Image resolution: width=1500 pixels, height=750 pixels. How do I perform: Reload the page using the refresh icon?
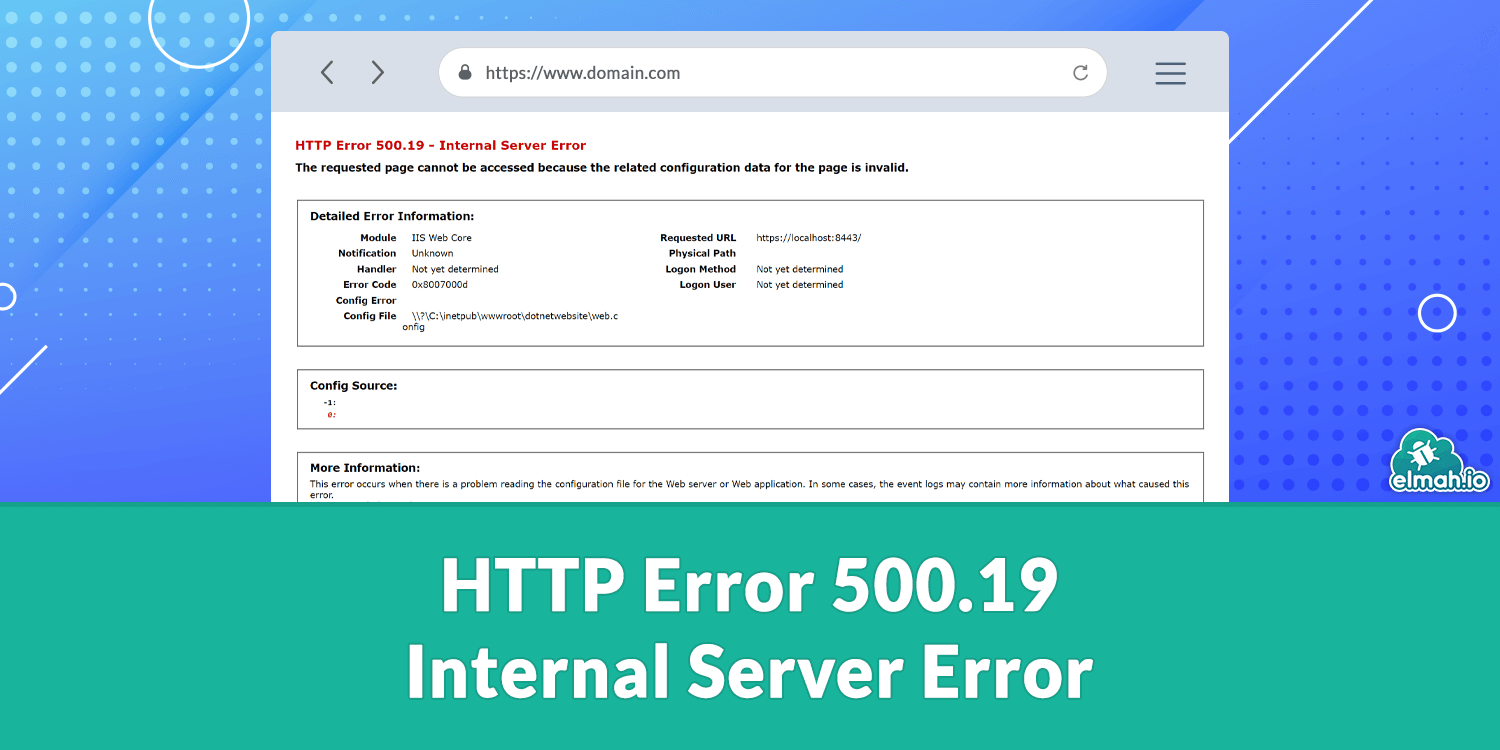coord(1080,72)
